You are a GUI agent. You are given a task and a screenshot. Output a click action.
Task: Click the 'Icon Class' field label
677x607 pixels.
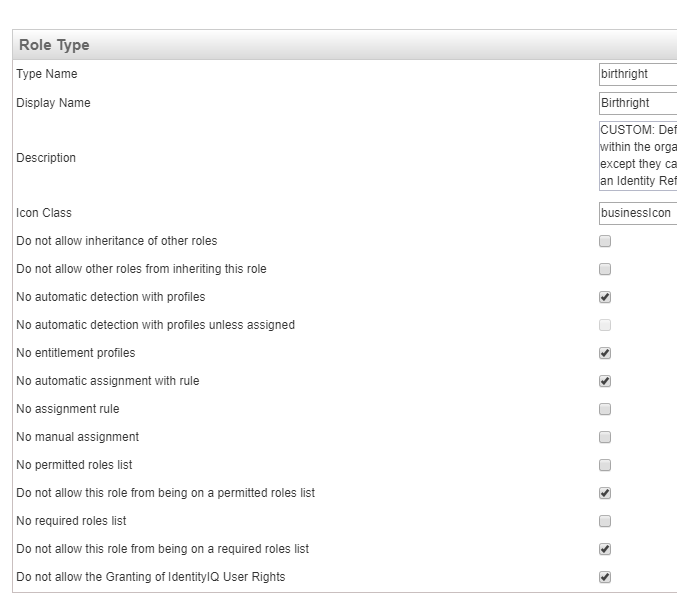[x=44, y=213]
